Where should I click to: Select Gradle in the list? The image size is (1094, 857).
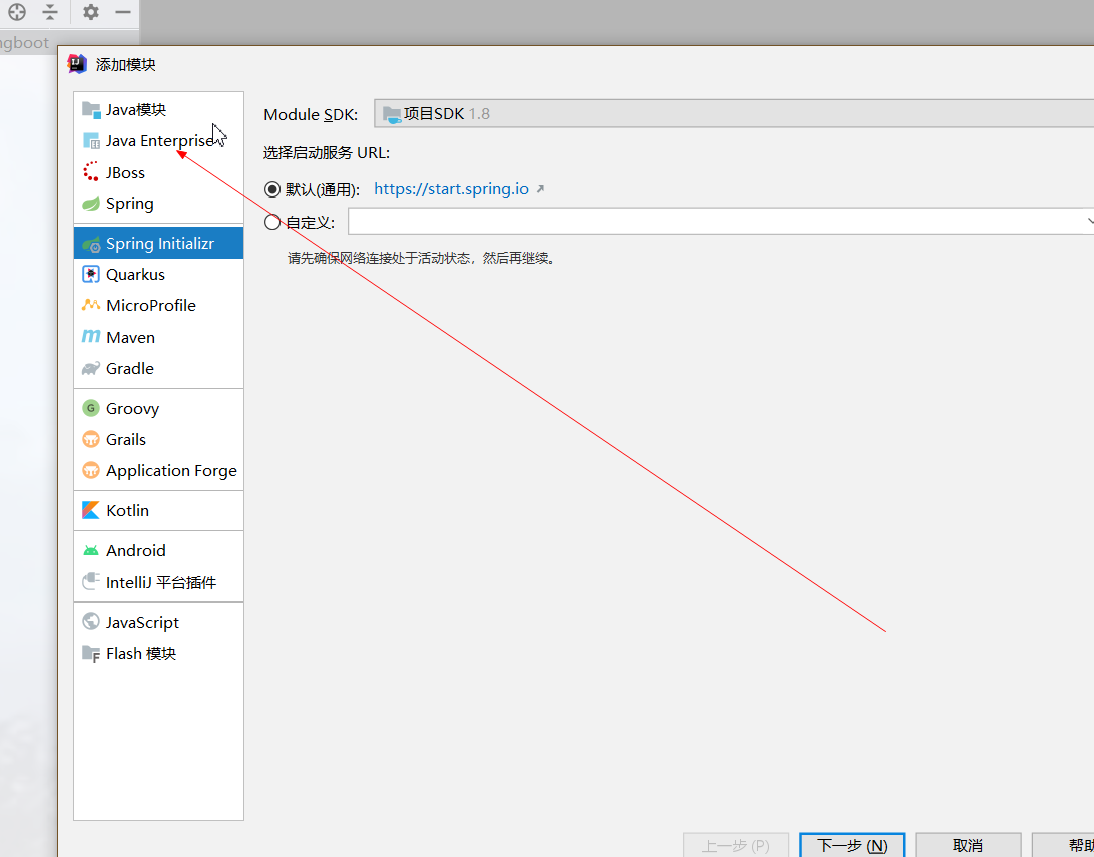pos(158,368)
